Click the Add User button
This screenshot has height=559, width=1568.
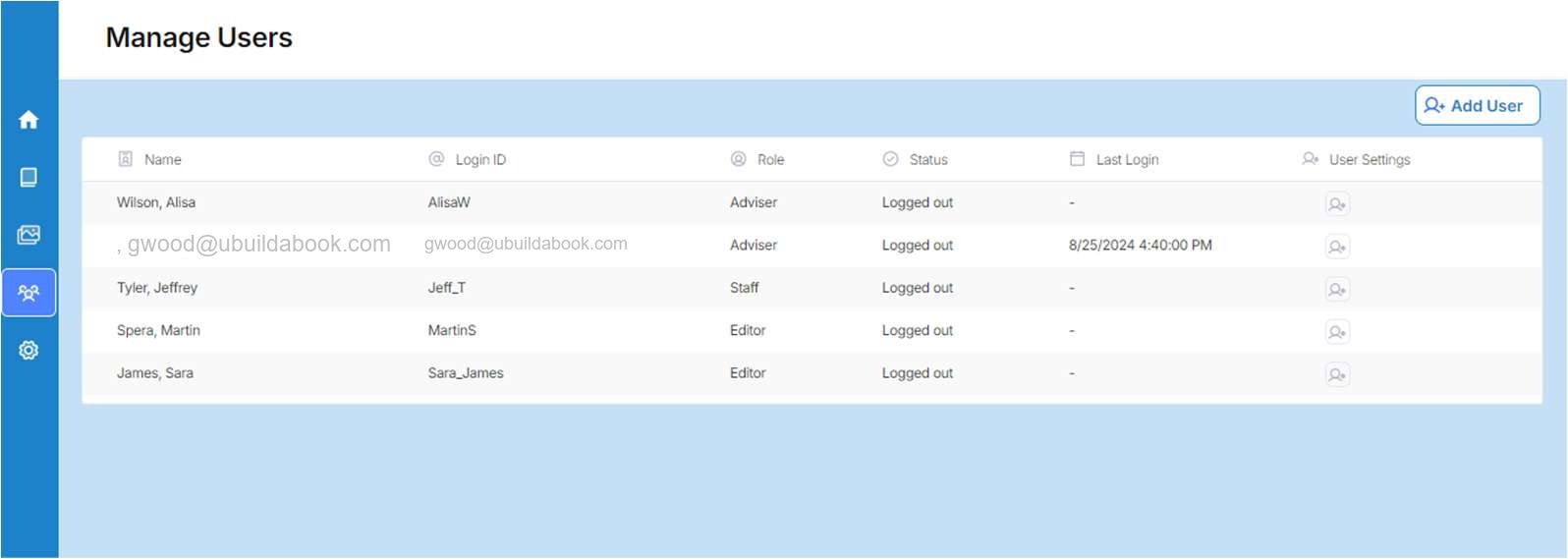coord(1477,105)
